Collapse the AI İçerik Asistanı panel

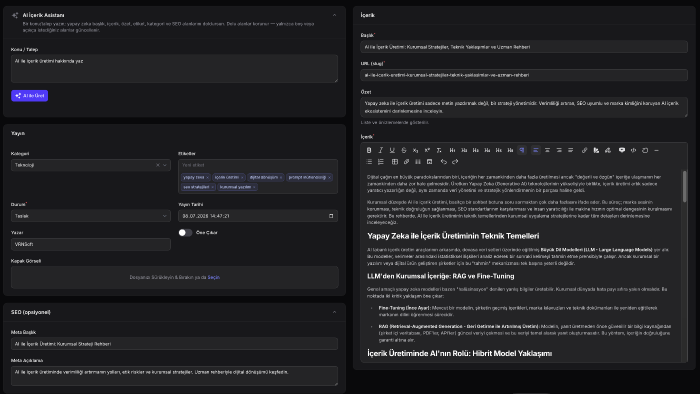tap(334, 15)
